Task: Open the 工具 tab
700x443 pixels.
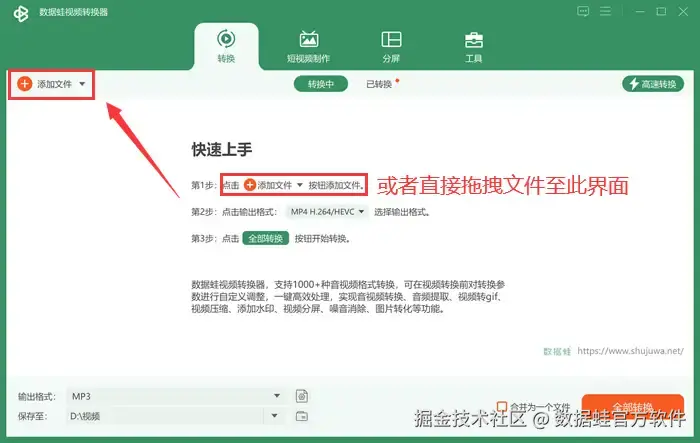Action: click(474, 46)
